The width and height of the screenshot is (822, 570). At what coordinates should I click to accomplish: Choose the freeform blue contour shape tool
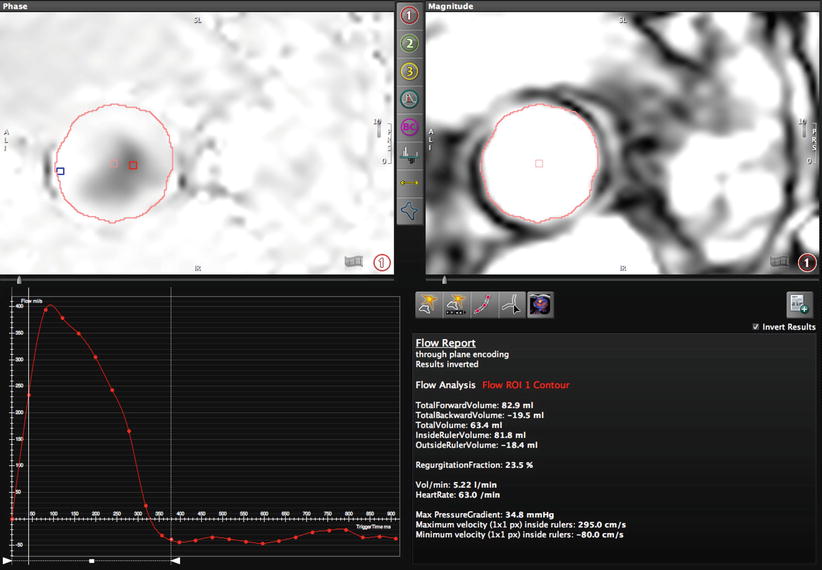(x=409, y=211)
